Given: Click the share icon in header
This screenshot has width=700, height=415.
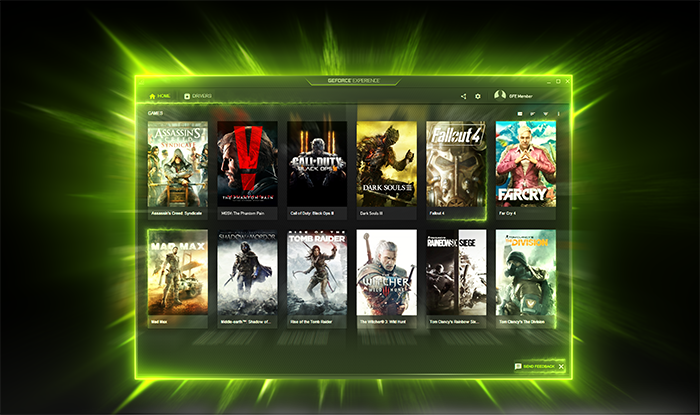Looking at the screenshot, I should pos(463,96).
